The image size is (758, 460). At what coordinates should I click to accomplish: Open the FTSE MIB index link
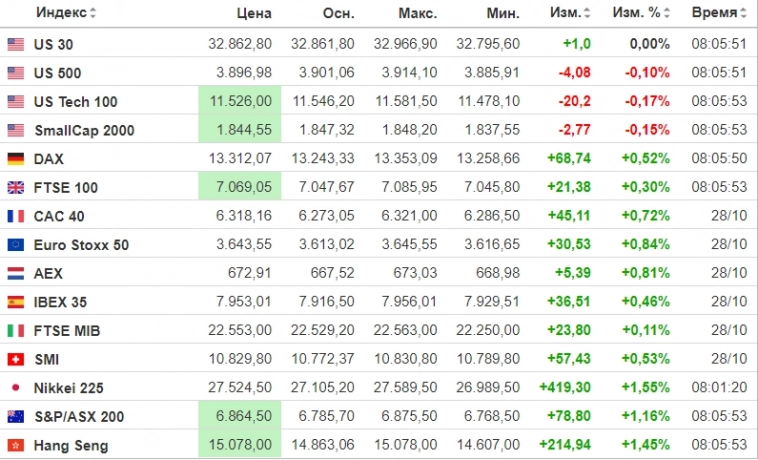[67, 331]
